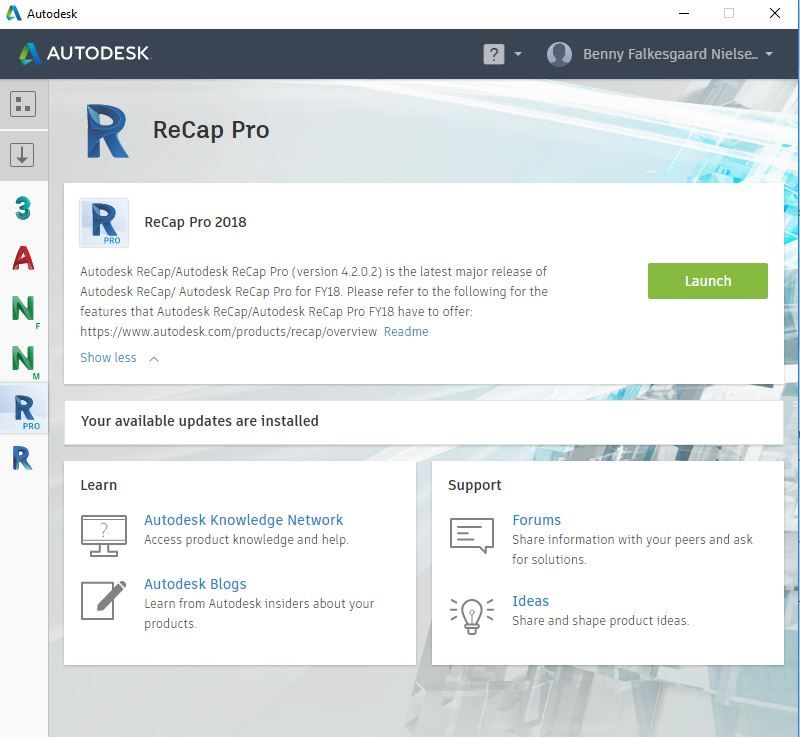Select ReCap Pro icon in sidebar
Image resolution: width=800 pixels, height=737 pixels.
coord(24,410)
